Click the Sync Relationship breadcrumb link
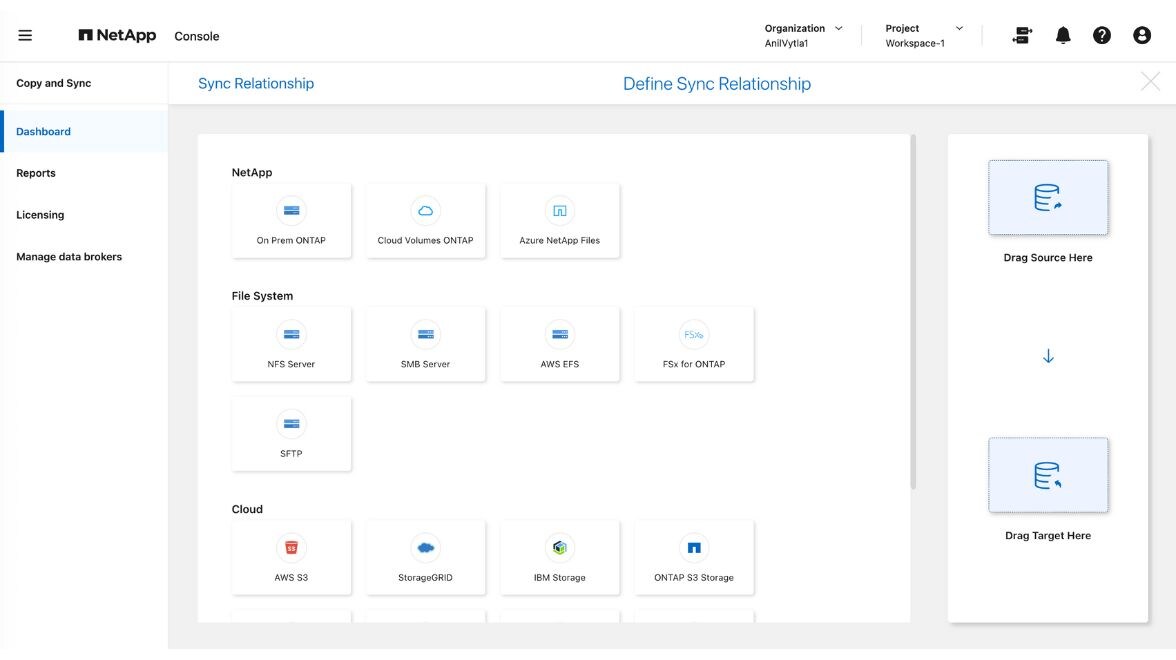The image size is (1176, 660). (256, 84)
